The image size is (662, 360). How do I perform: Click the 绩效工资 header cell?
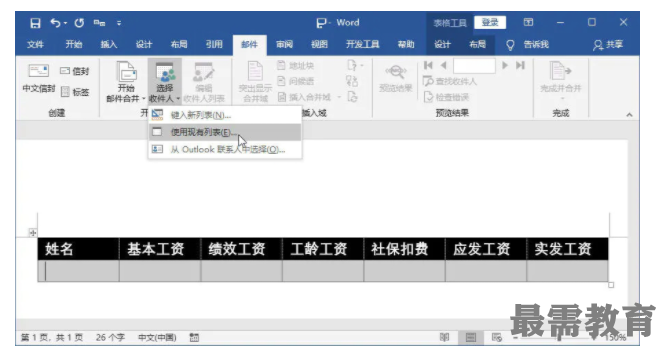tap(241, 249)
